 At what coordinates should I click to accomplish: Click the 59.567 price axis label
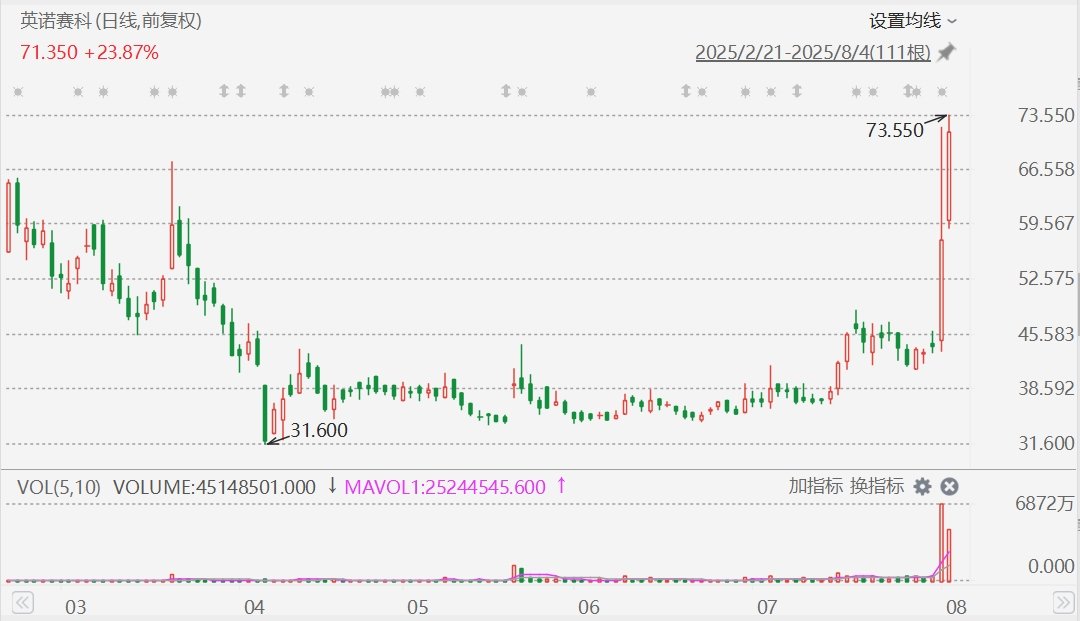coord(1046,223)
